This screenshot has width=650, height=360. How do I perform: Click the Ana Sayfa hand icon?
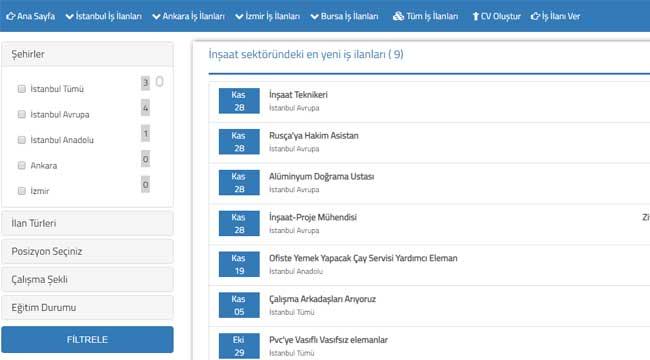(10, 16)
